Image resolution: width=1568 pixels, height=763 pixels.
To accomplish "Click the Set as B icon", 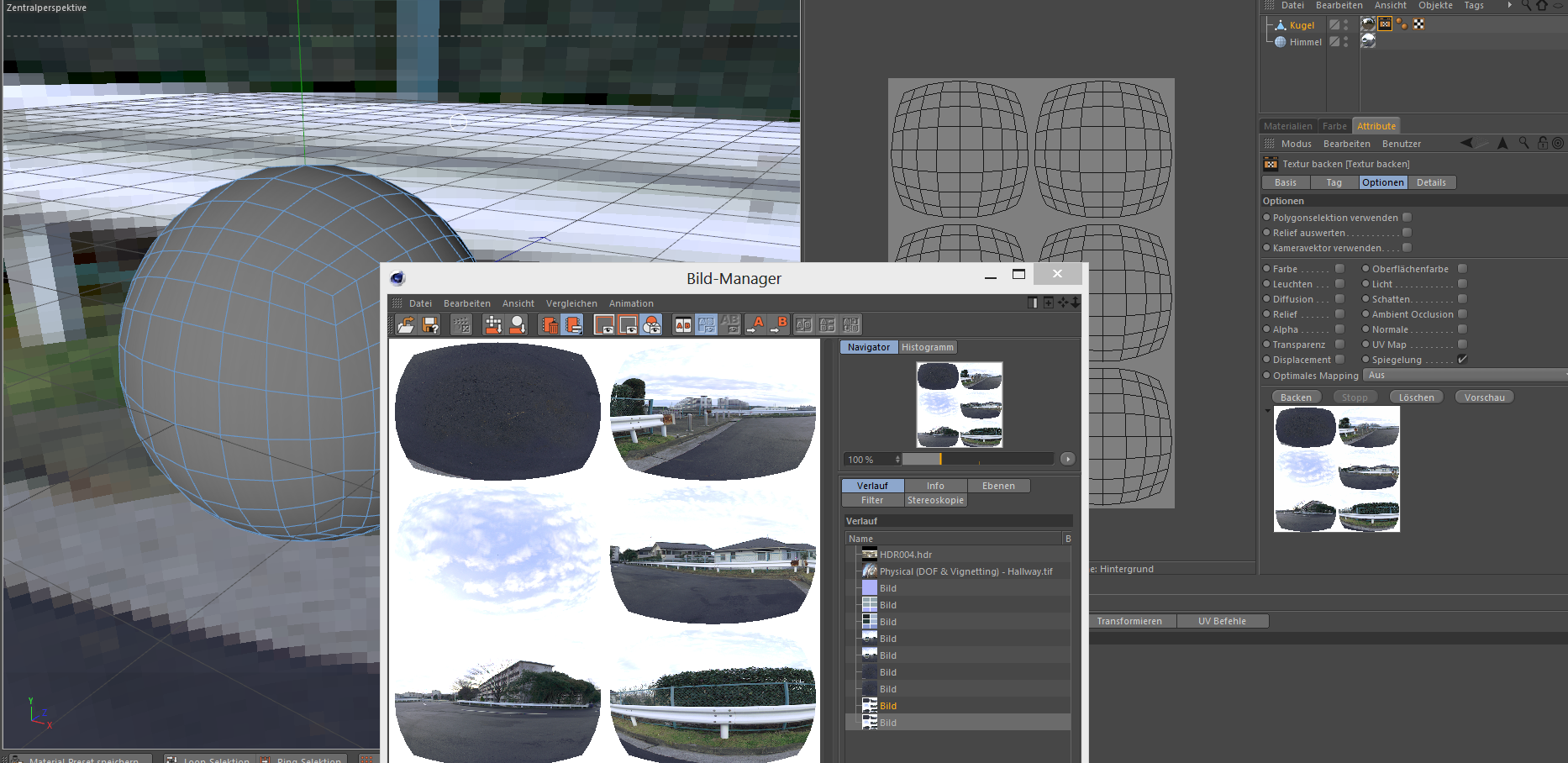I will (779, 324).
